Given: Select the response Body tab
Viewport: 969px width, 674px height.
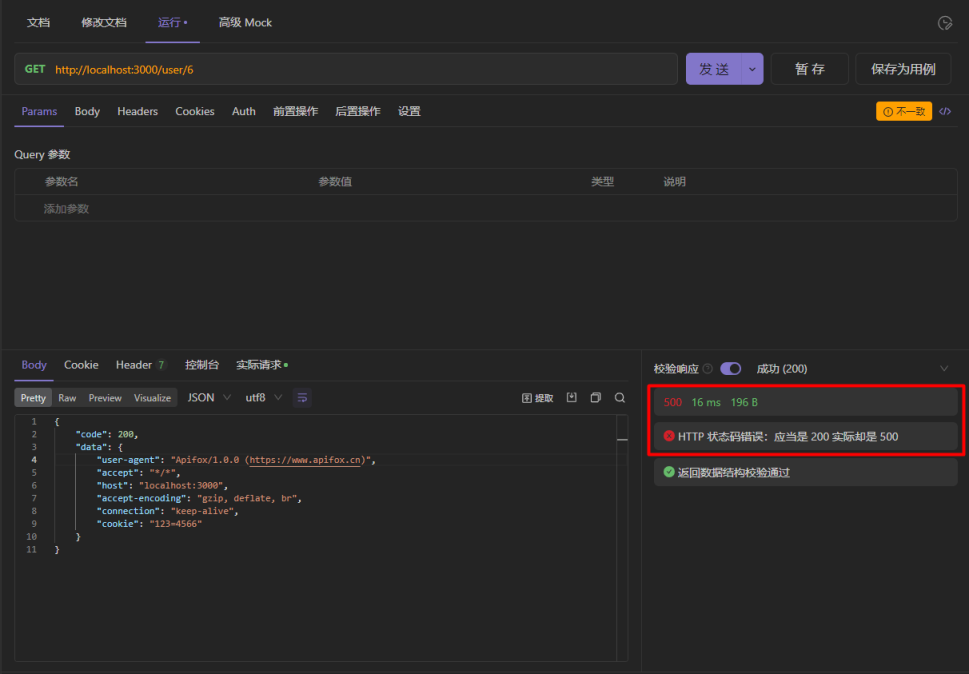Looking at the screenshot, I should (x=34, y=365).
